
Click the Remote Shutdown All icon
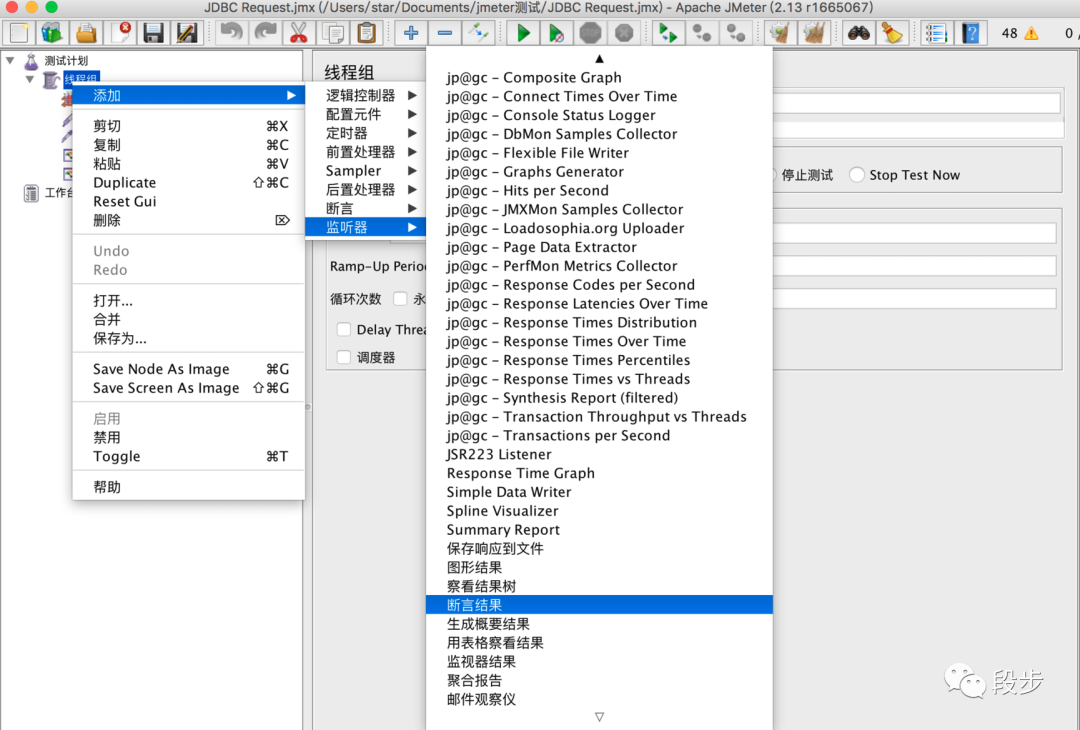[x=736, y=32]
